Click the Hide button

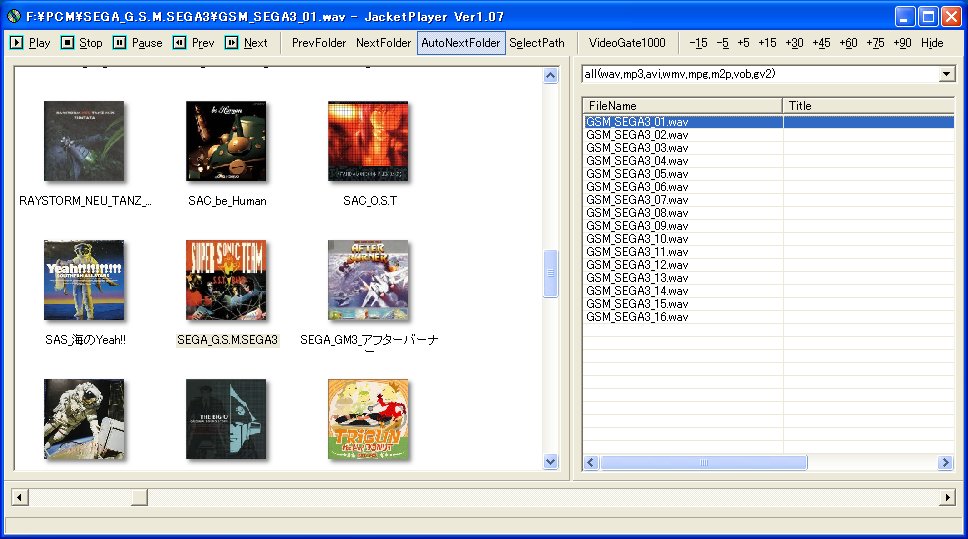click(932, 43)
